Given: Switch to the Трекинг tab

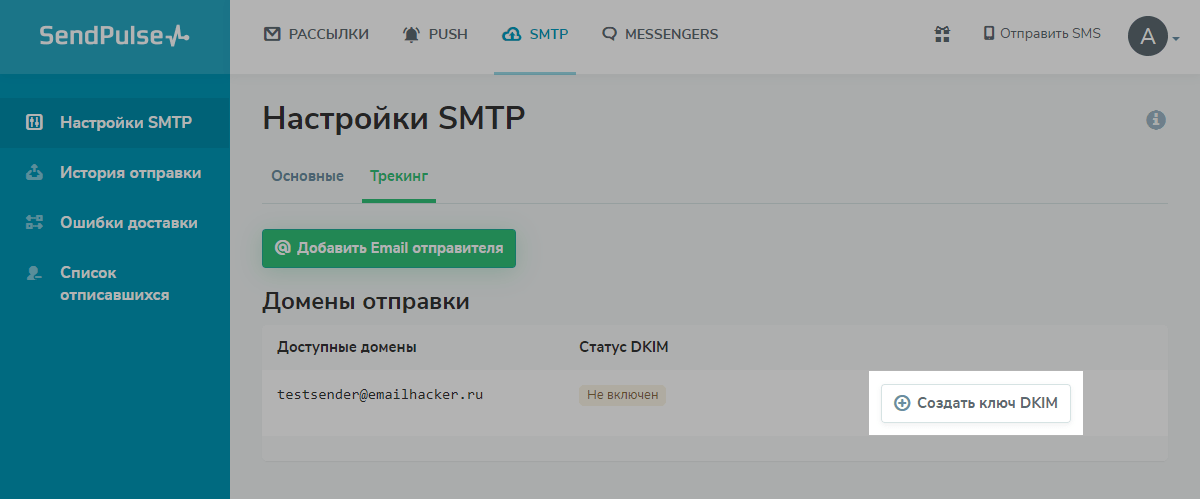Looking at the screenshot, I should [x=399, y=176].
